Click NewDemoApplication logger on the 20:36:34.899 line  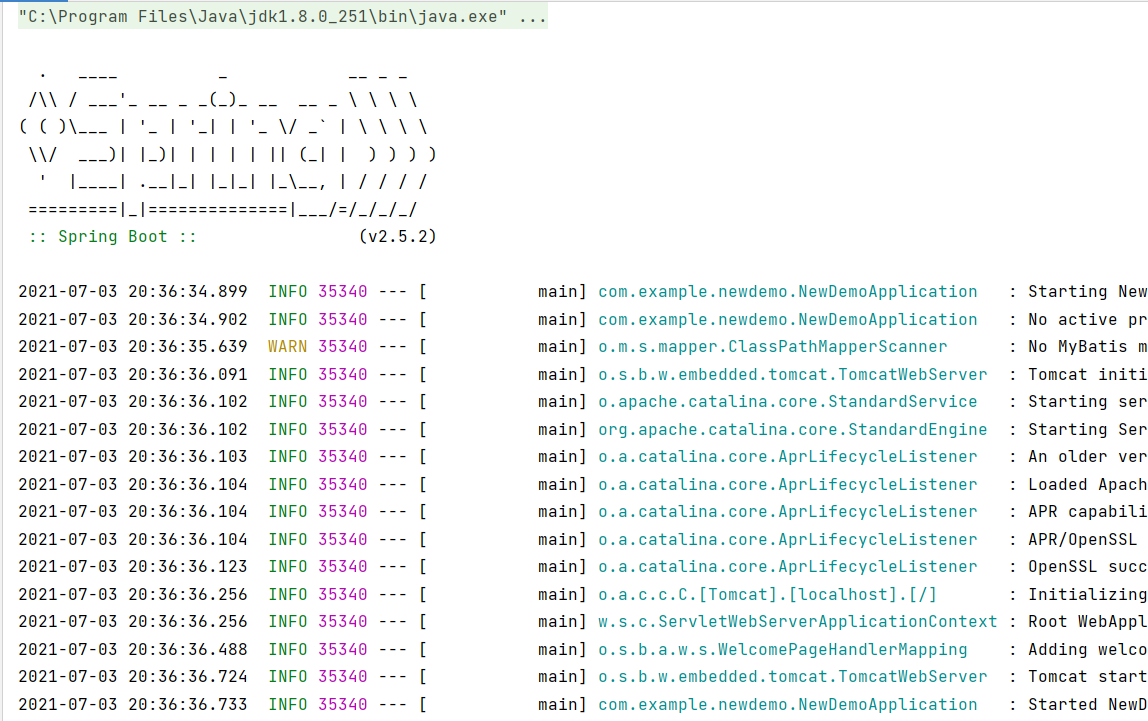pyautogui.click(x=787, y=291)
